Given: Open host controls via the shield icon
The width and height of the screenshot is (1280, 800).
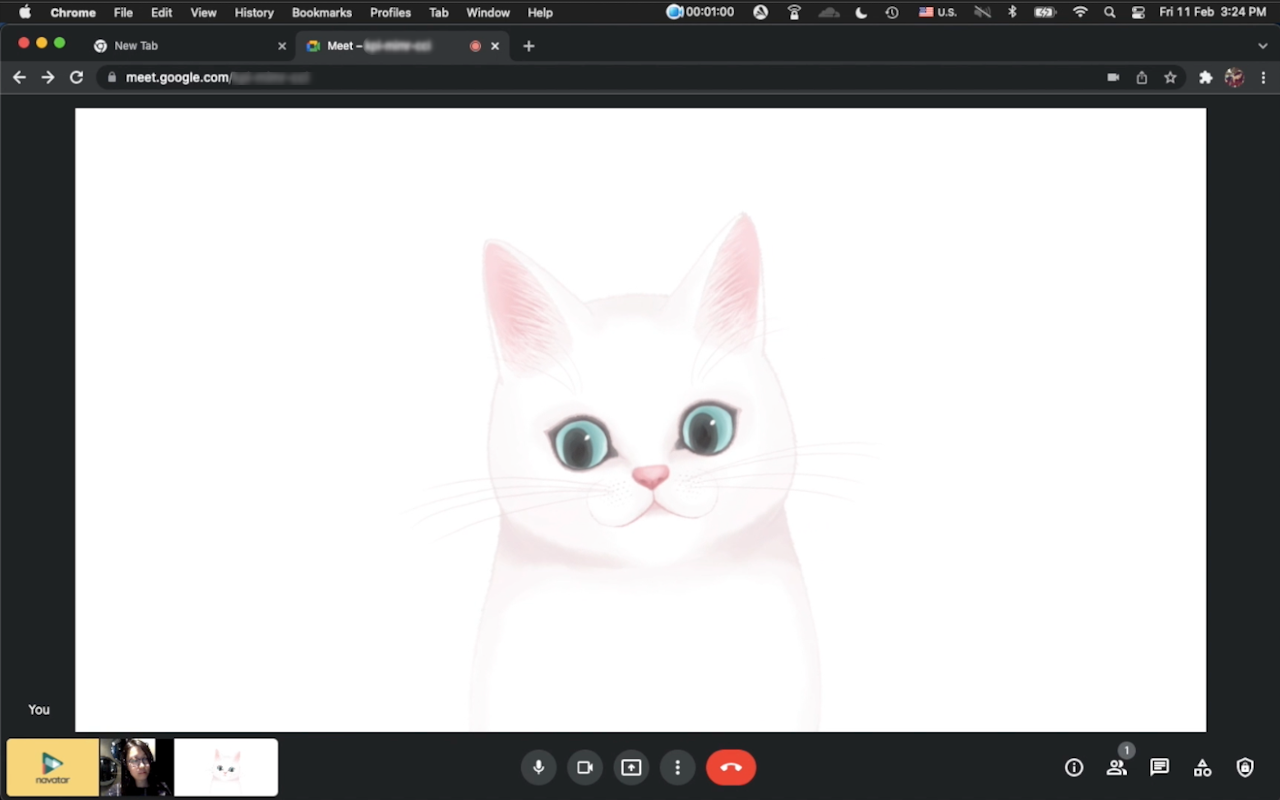Looking at the screenshot, I should 1244,767.
